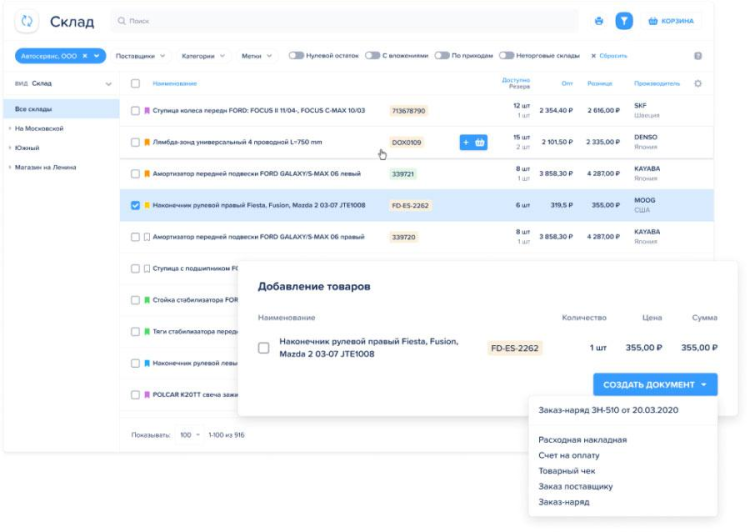Uncheck the selected Наконечник рулевой правый row
The width and height of the screenshot is (750, 532).
pyautogui.click(x=136, y=205)
